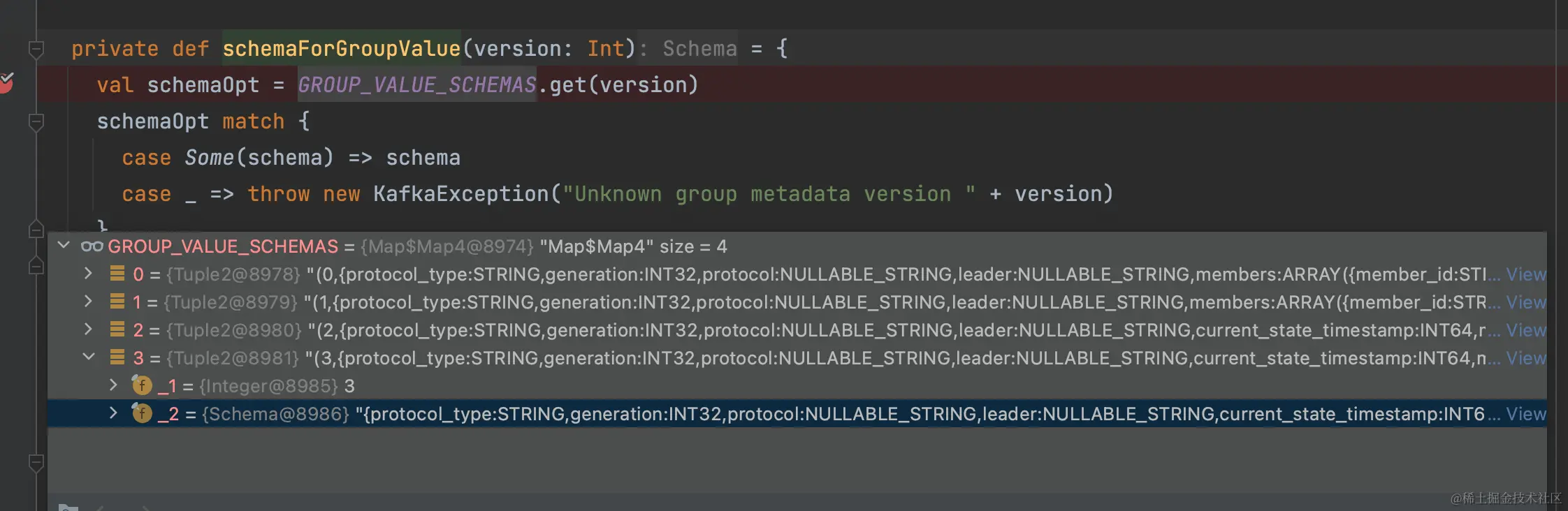Click the list icon of entry 1
This screenshot has width=1568, height=511.
(117, 301)
